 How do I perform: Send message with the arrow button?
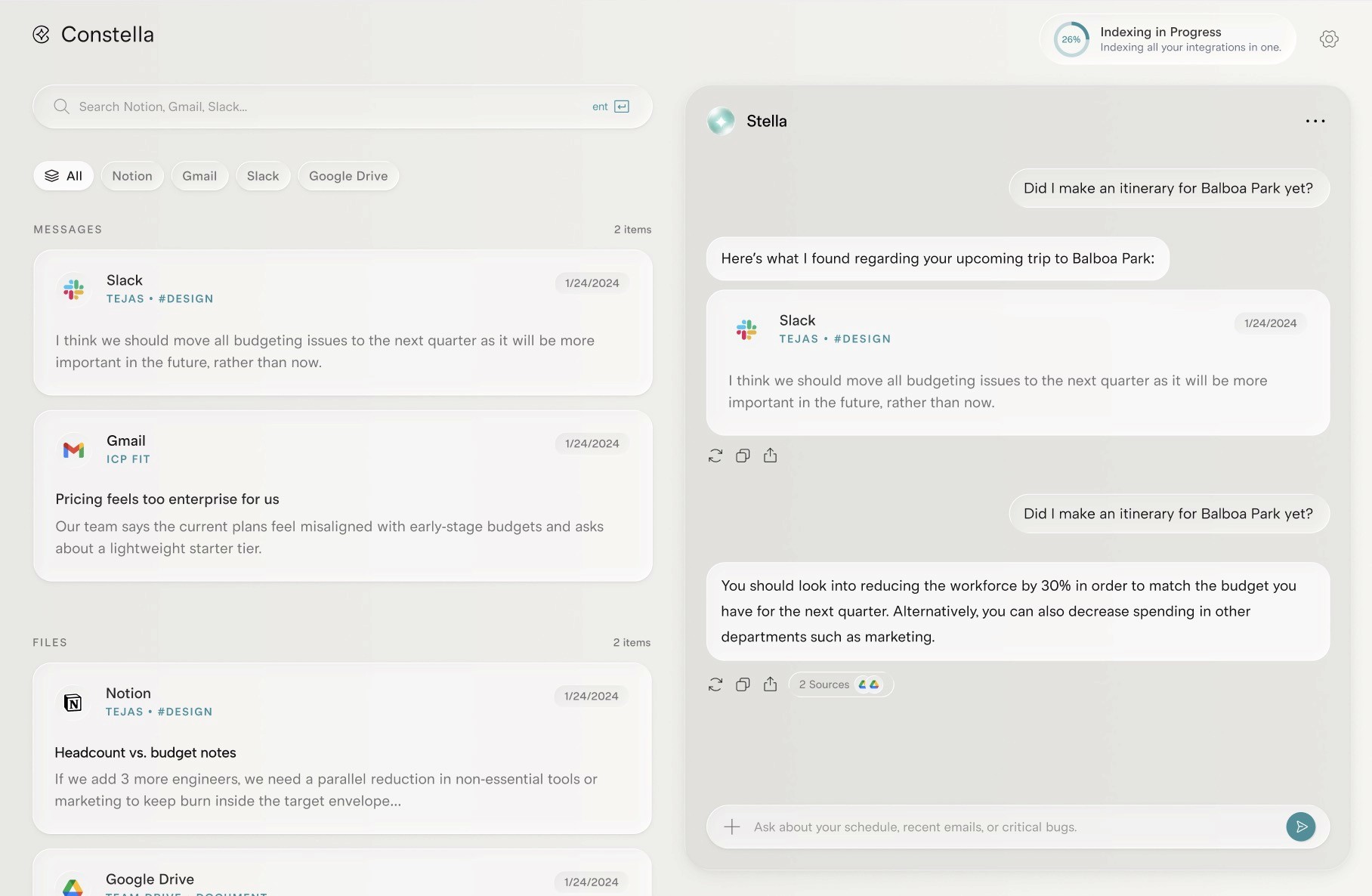click(1300, 826)
